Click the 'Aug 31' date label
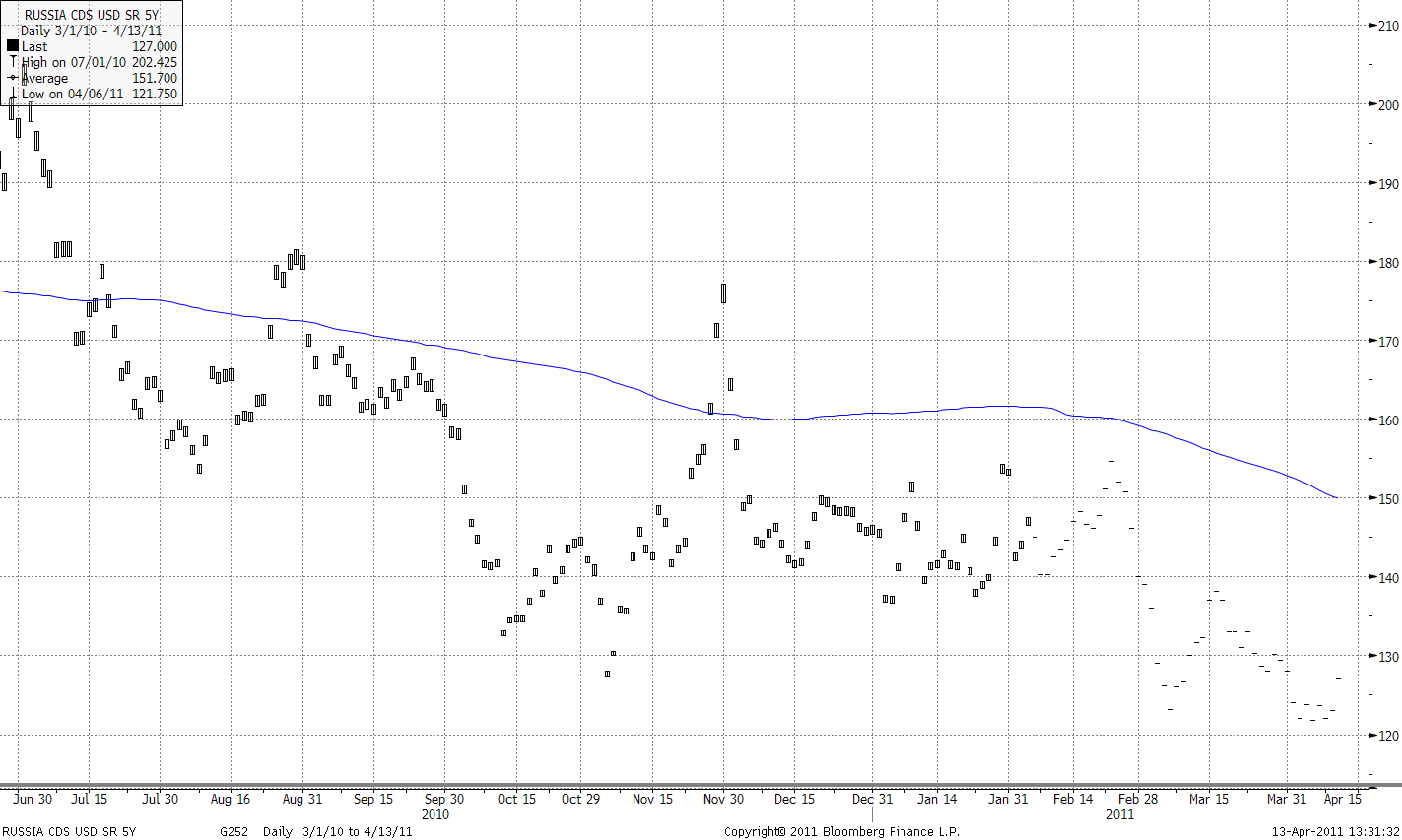 coord(301,799)
